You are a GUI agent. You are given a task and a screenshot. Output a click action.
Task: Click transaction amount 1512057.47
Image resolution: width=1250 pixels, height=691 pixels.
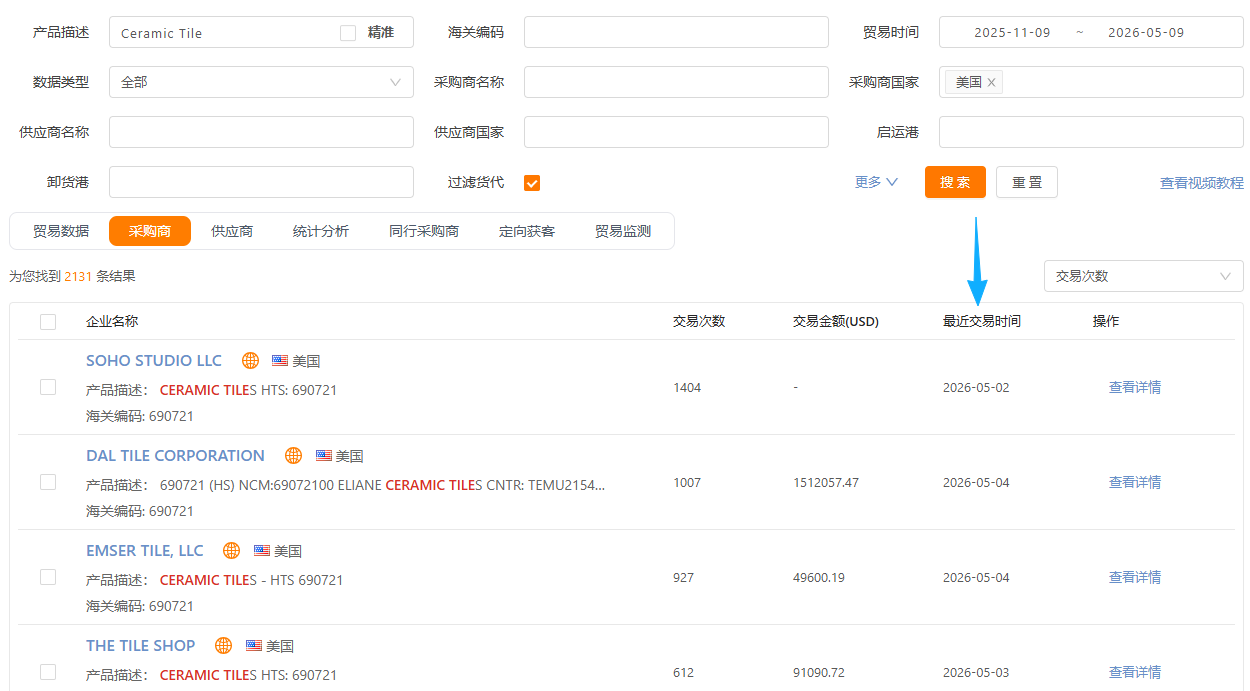(x=826, y=483)
